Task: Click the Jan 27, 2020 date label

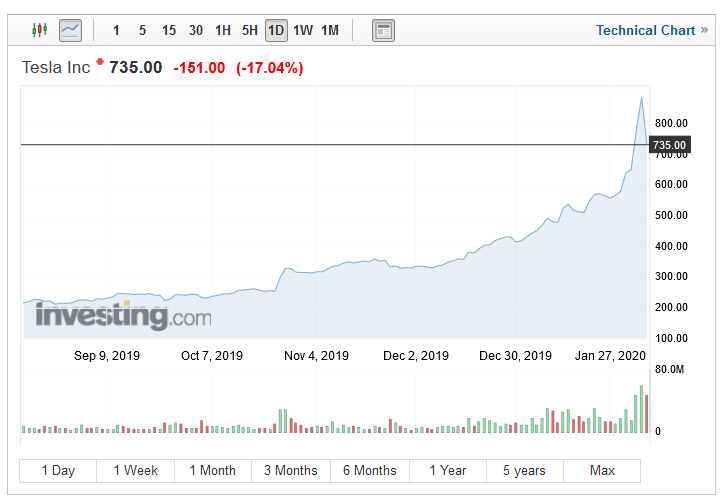Action: (x=610, y=356)
